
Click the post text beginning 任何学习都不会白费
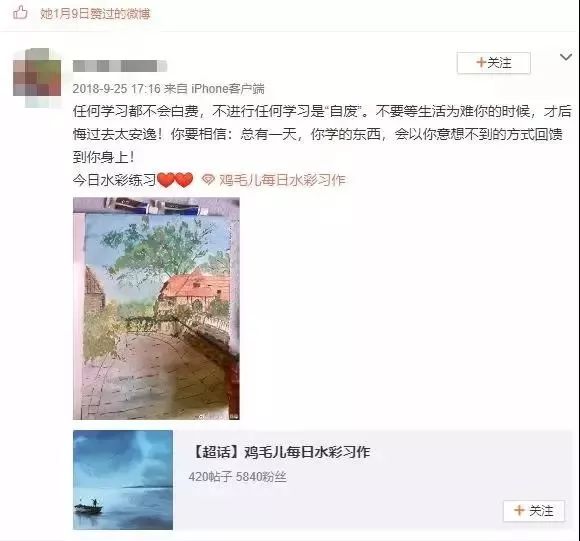(322, 134)
